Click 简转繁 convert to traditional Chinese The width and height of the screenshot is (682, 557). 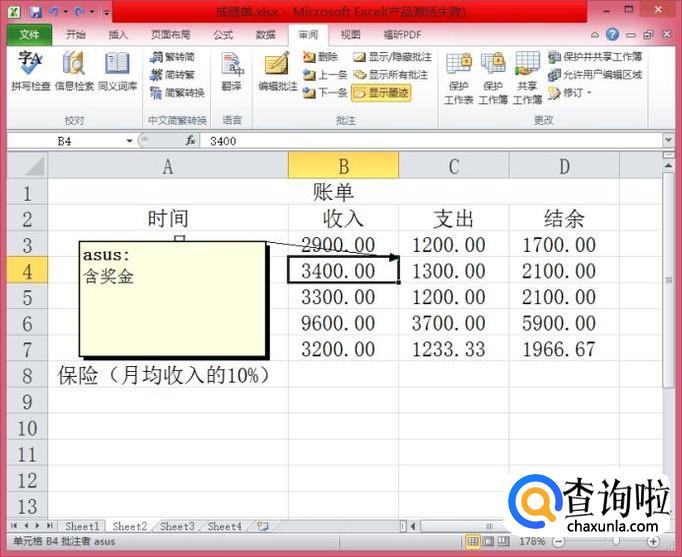pos(175,75)
